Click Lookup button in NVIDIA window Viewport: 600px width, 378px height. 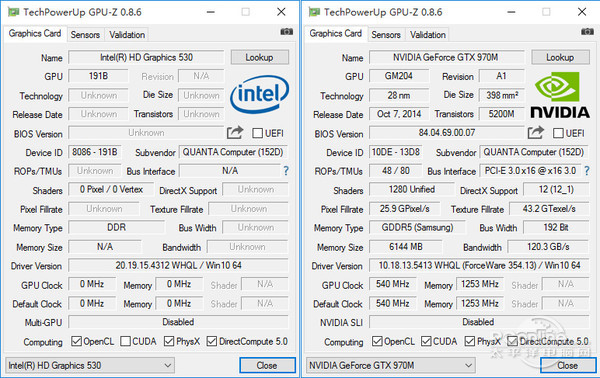pos(560,57)
